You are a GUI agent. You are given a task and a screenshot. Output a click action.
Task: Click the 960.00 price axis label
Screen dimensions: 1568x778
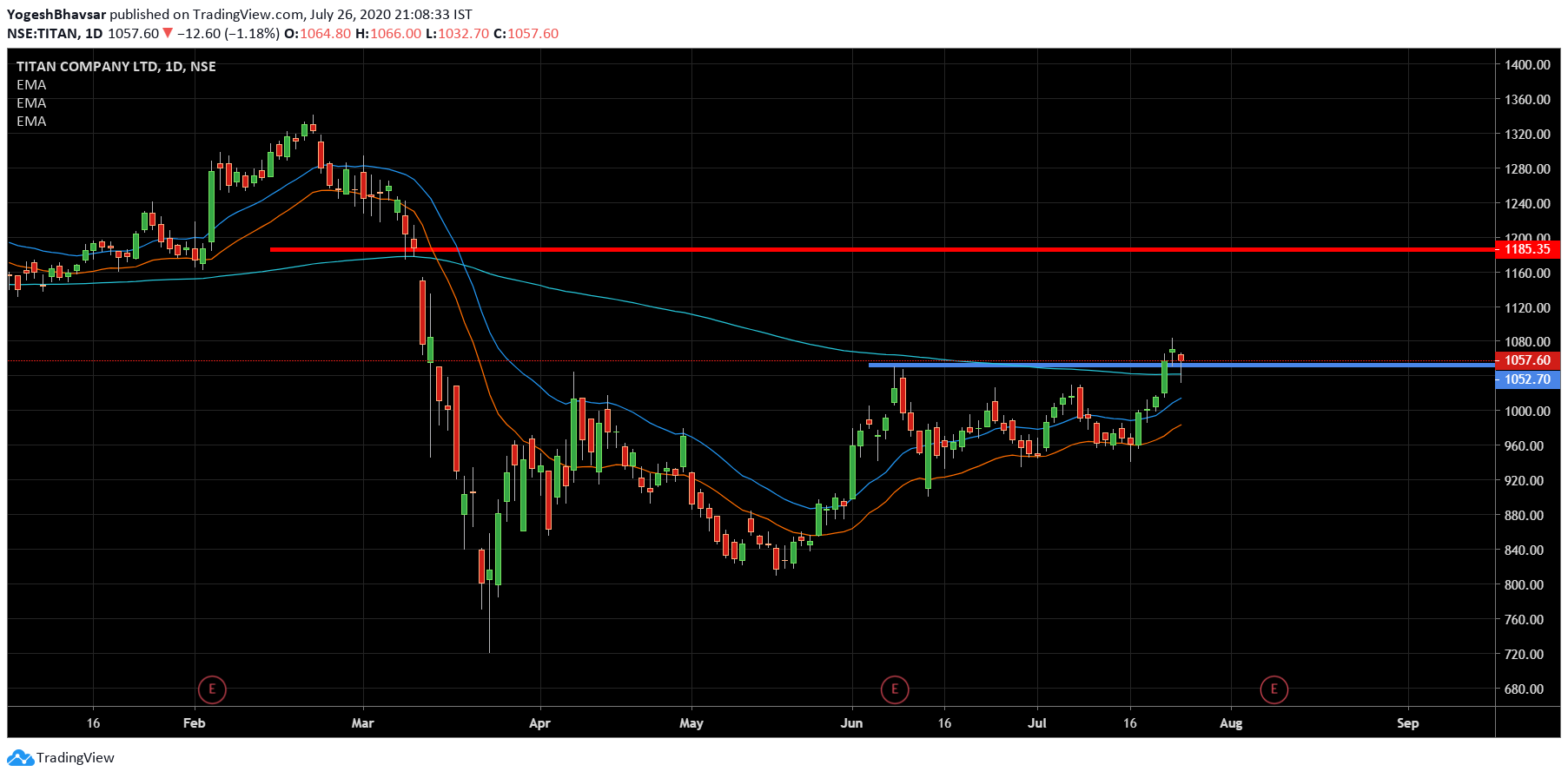[1524, 445]
